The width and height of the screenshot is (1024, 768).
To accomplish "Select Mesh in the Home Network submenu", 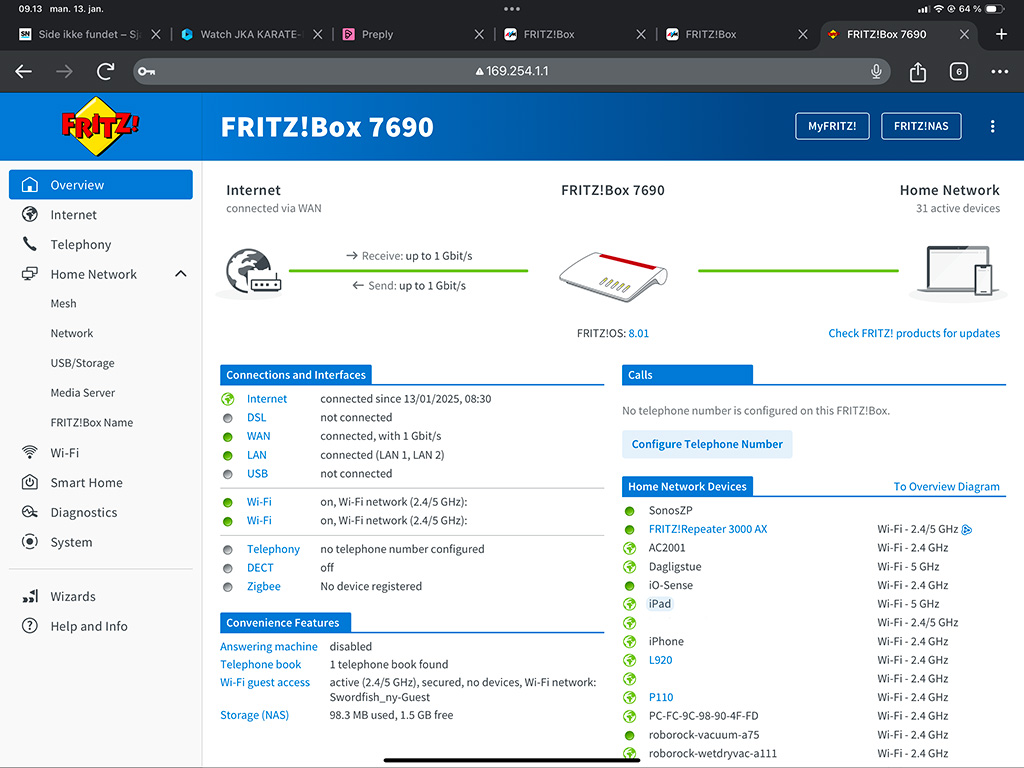I will tap(63, 304).
